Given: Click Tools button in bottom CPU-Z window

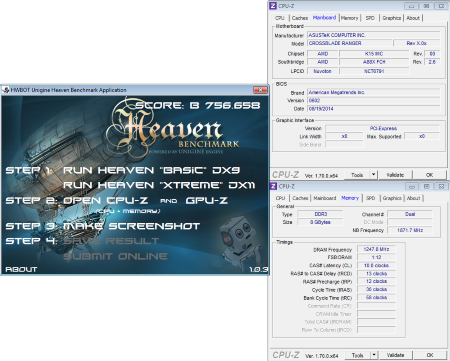Looking at the screenshot, I should coord(357,355).
